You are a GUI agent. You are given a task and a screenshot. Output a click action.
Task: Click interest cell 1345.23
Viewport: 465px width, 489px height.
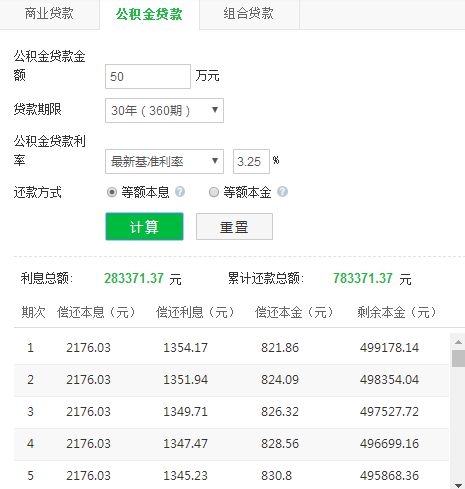click(185, 476)
